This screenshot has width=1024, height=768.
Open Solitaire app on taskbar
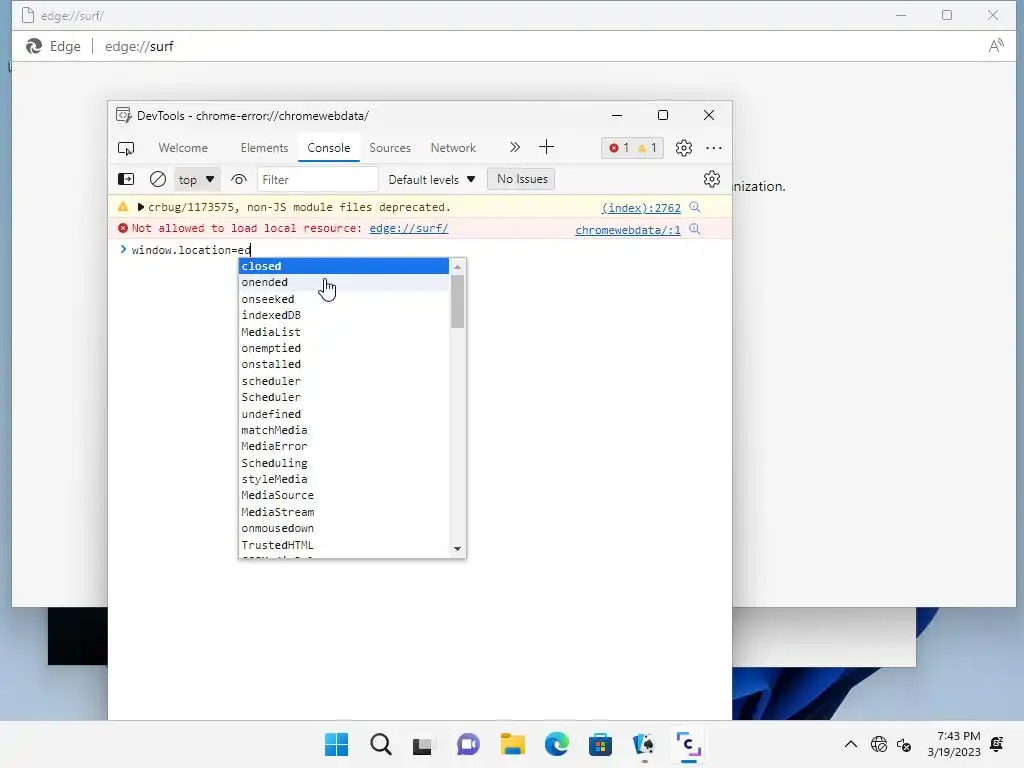[644, 744]
